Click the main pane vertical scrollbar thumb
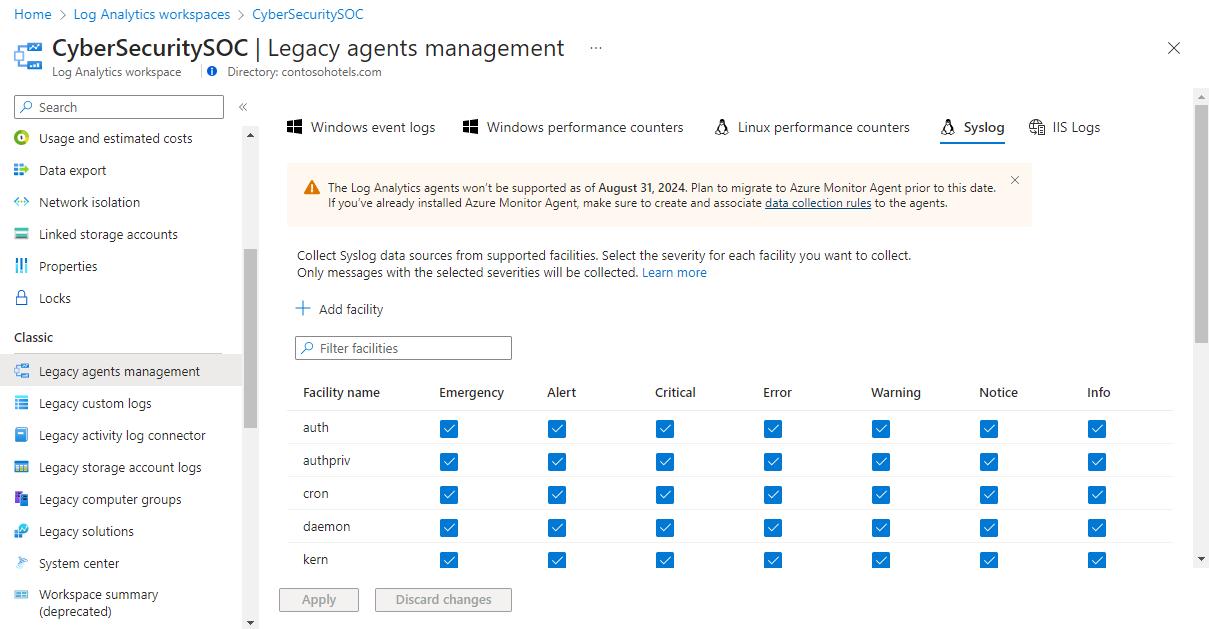This screenshot has width=1209, height=629. (1201, 223)
